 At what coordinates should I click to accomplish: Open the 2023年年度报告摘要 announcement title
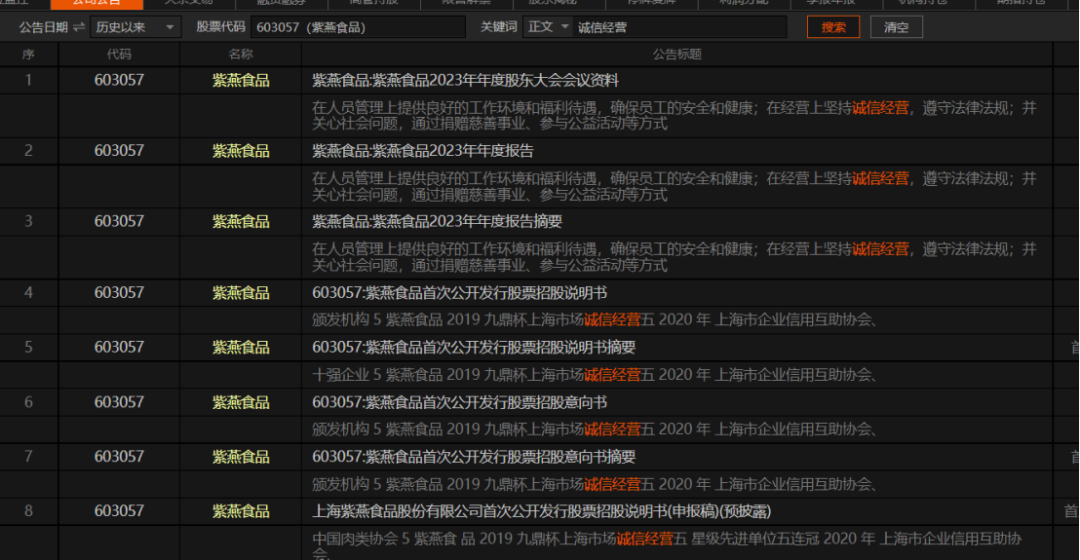(437, 221)
